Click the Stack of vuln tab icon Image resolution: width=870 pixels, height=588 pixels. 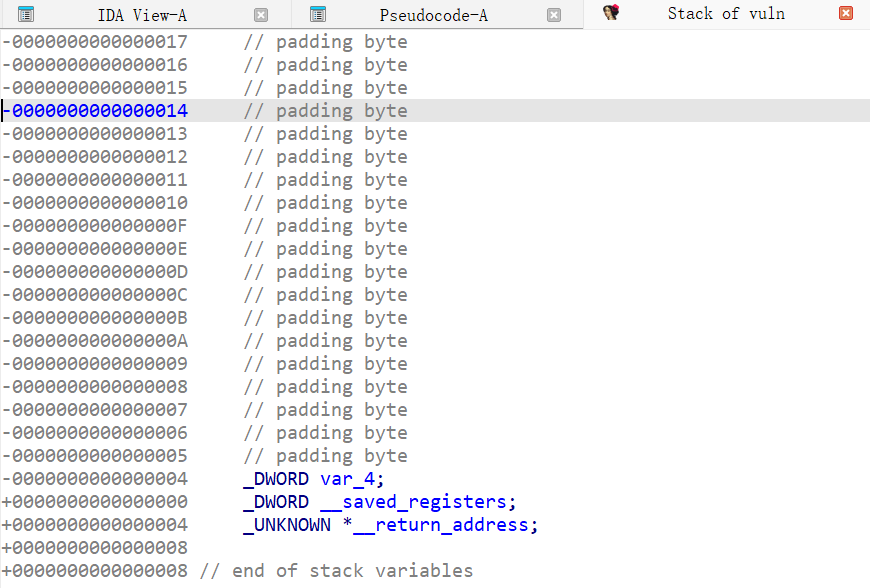611,12
